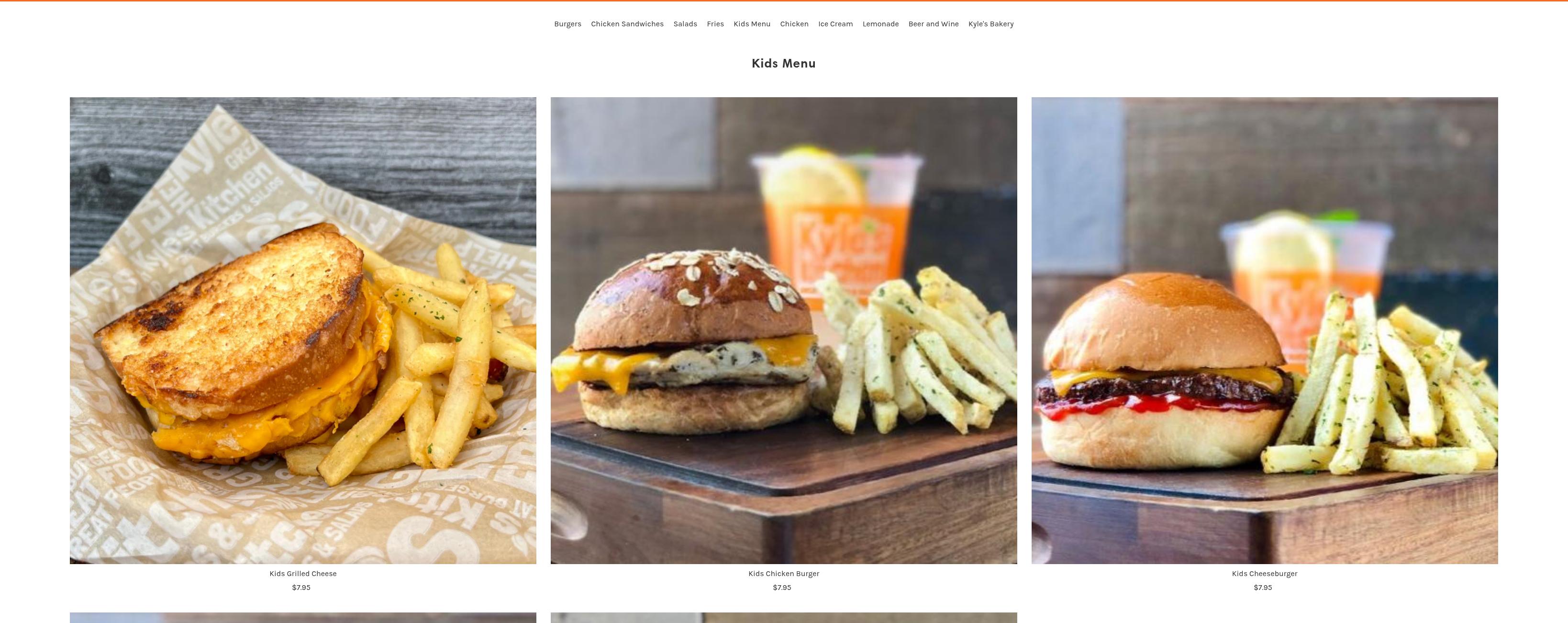Click the Kids Menu page heading
The width and height of the screenshot is (1568, 623).
784,63
